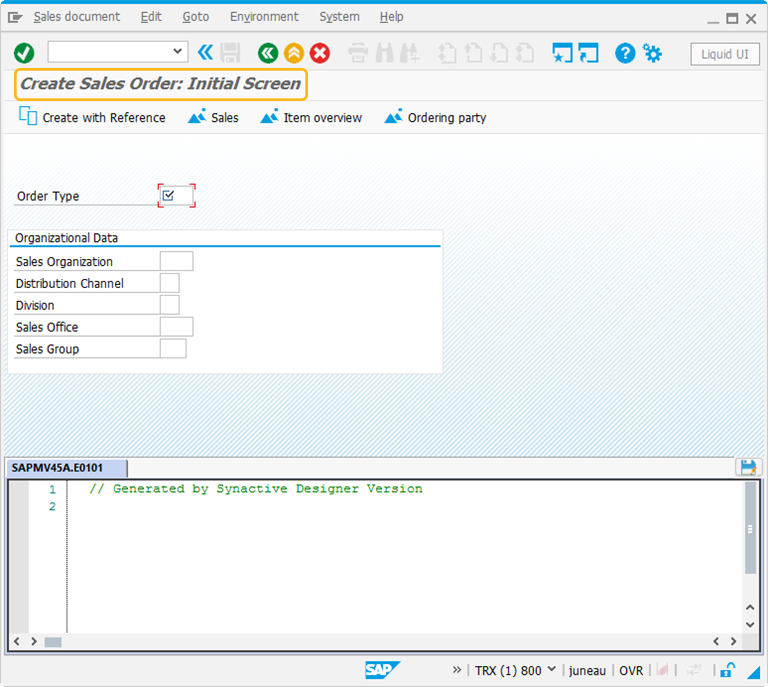Expand status bar with double chevron

click(456, 669)
